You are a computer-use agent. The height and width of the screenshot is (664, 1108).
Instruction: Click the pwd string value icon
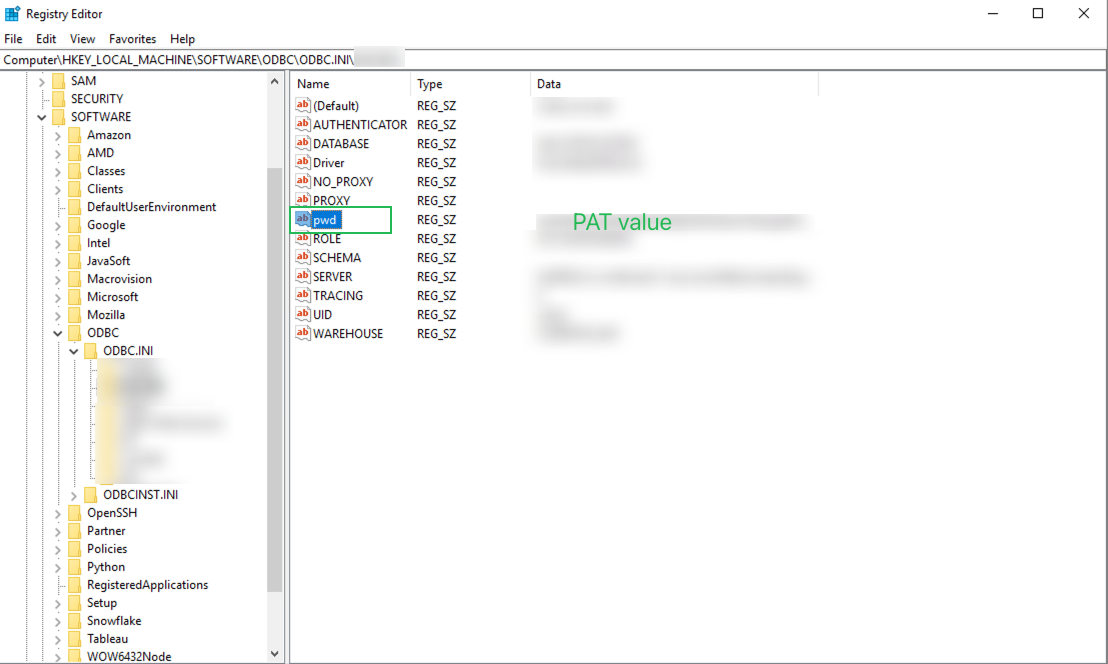click(303, 219)
